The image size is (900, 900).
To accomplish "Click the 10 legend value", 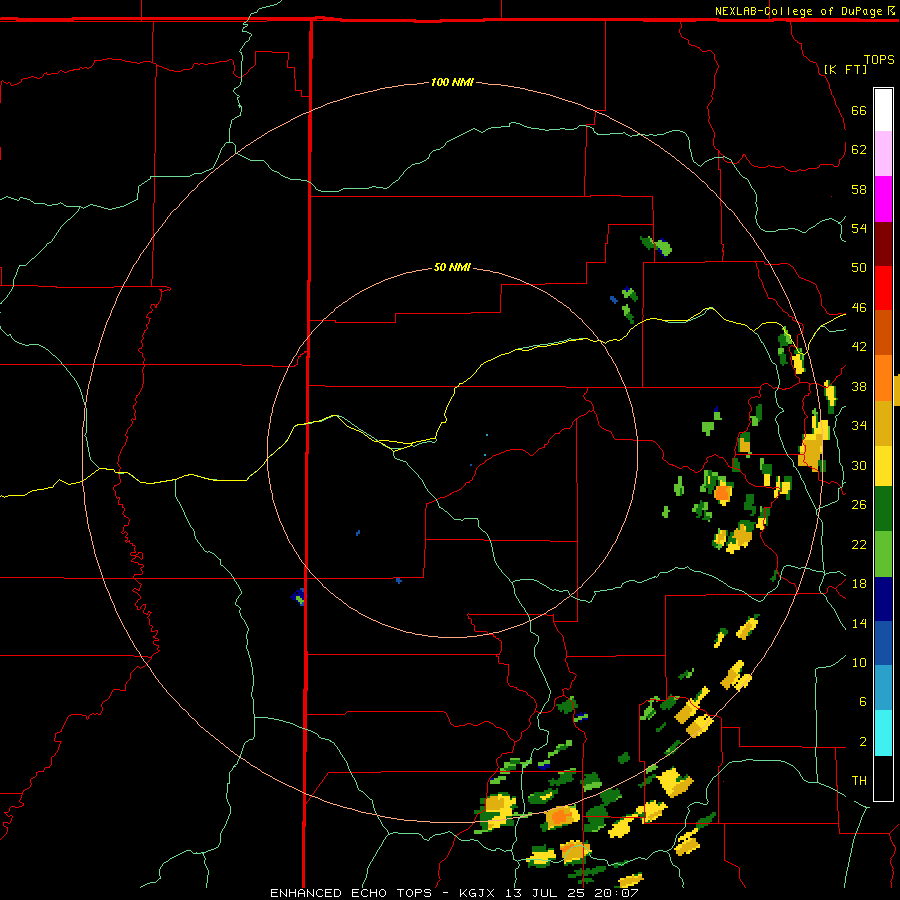I will 859,662.
